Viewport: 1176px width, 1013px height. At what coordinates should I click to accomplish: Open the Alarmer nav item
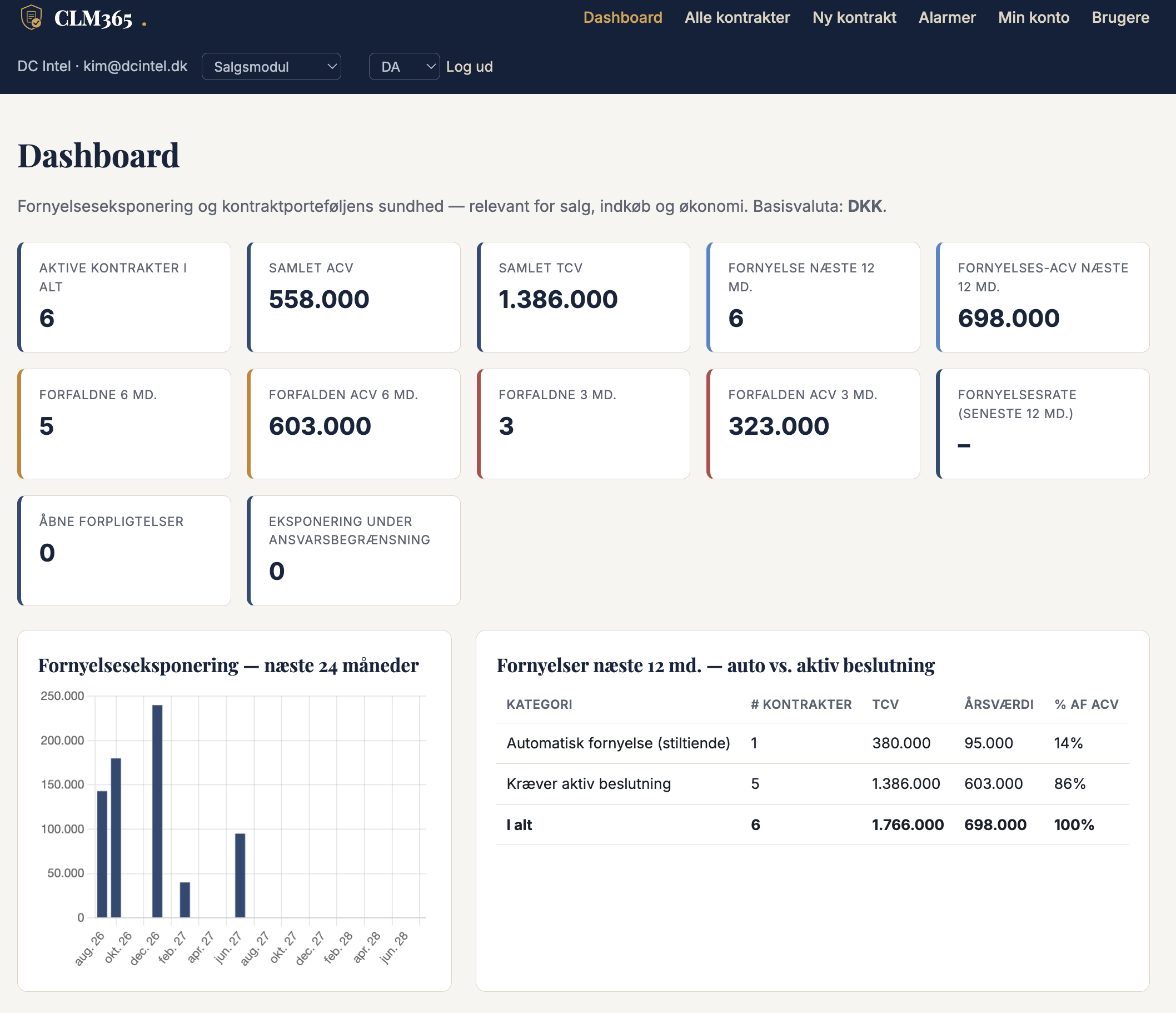click(946, 18)
